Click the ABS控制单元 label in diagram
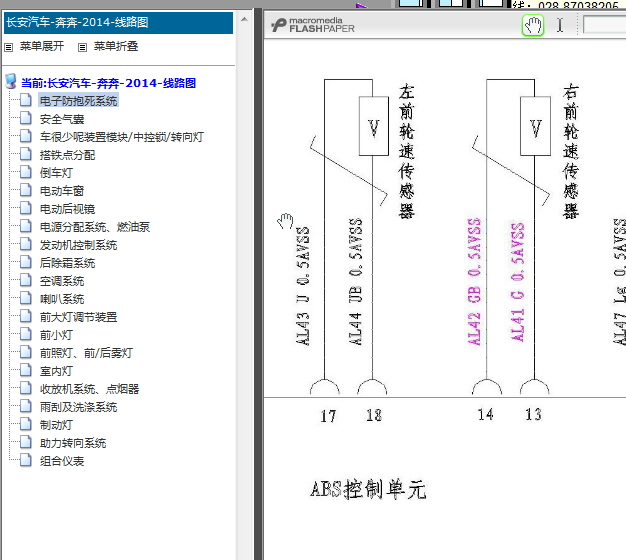This screenshot has width=626, height=560. [x=368, y=489]
